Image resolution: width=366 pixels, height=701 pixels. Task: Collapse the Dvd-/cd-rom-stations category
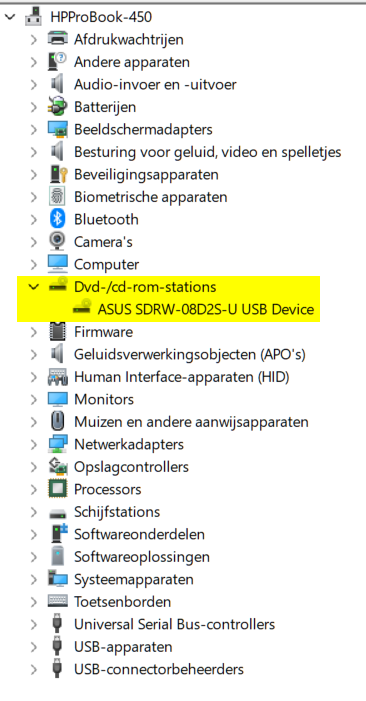(x=34, y=287)
